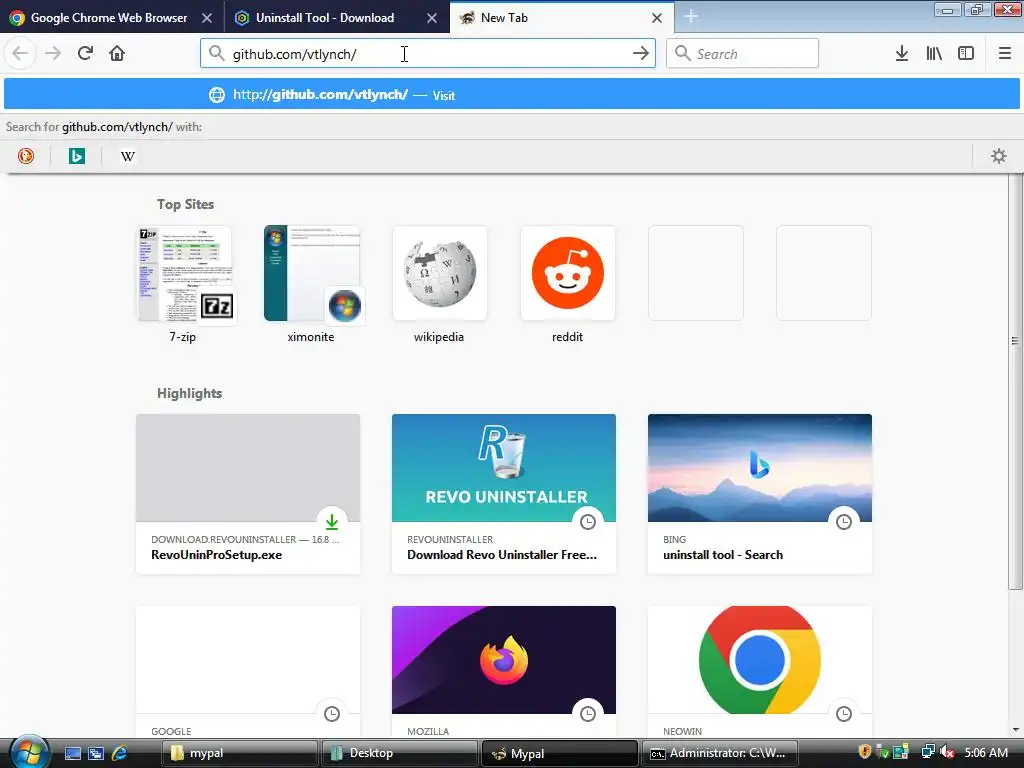Switch to Uninstall Tool - Download tab
This screenshot has height=768, width=1024.
coord(327,18)
